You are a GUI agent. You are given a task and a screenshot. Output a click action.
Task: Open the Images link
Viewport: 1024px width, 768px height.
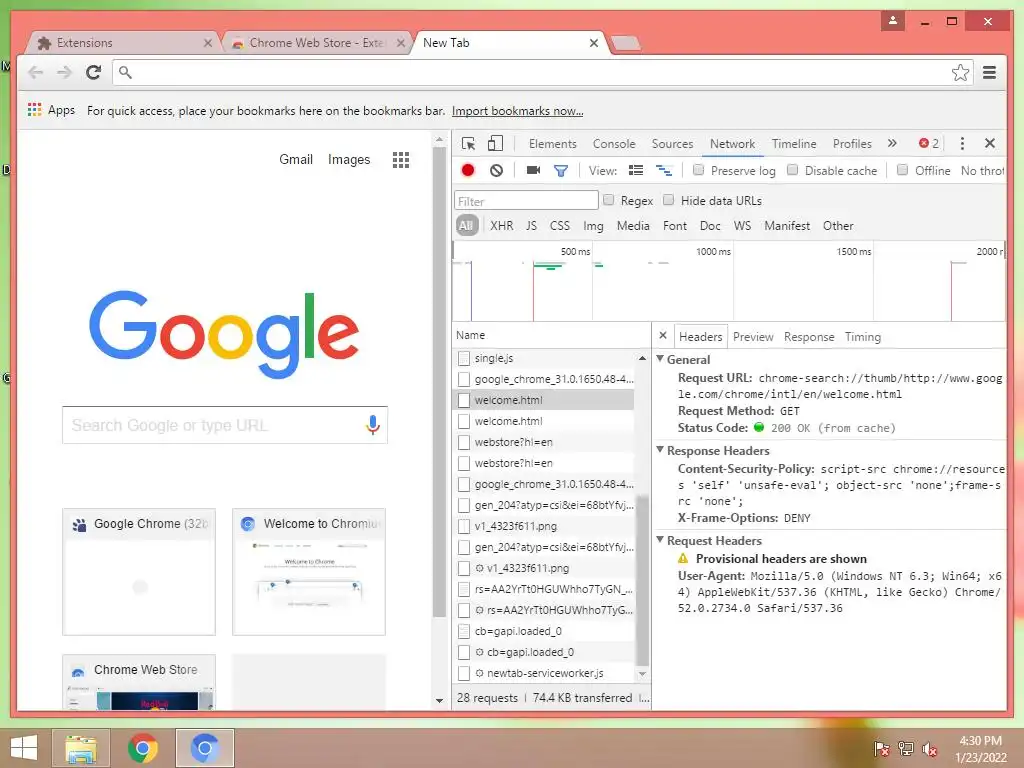pos(349,159)
